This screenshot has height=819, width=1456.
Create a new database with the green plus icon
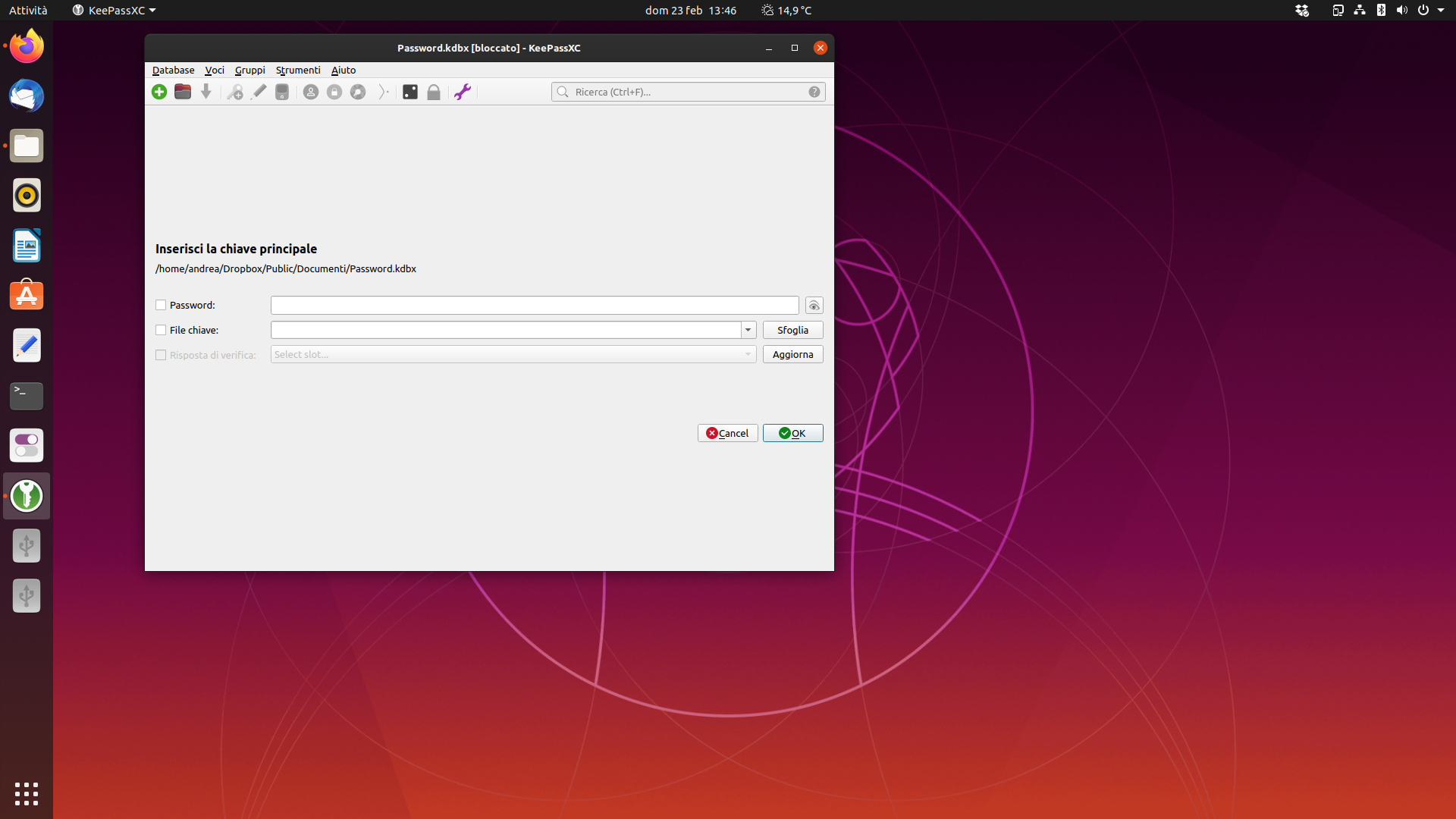[159, 92]
